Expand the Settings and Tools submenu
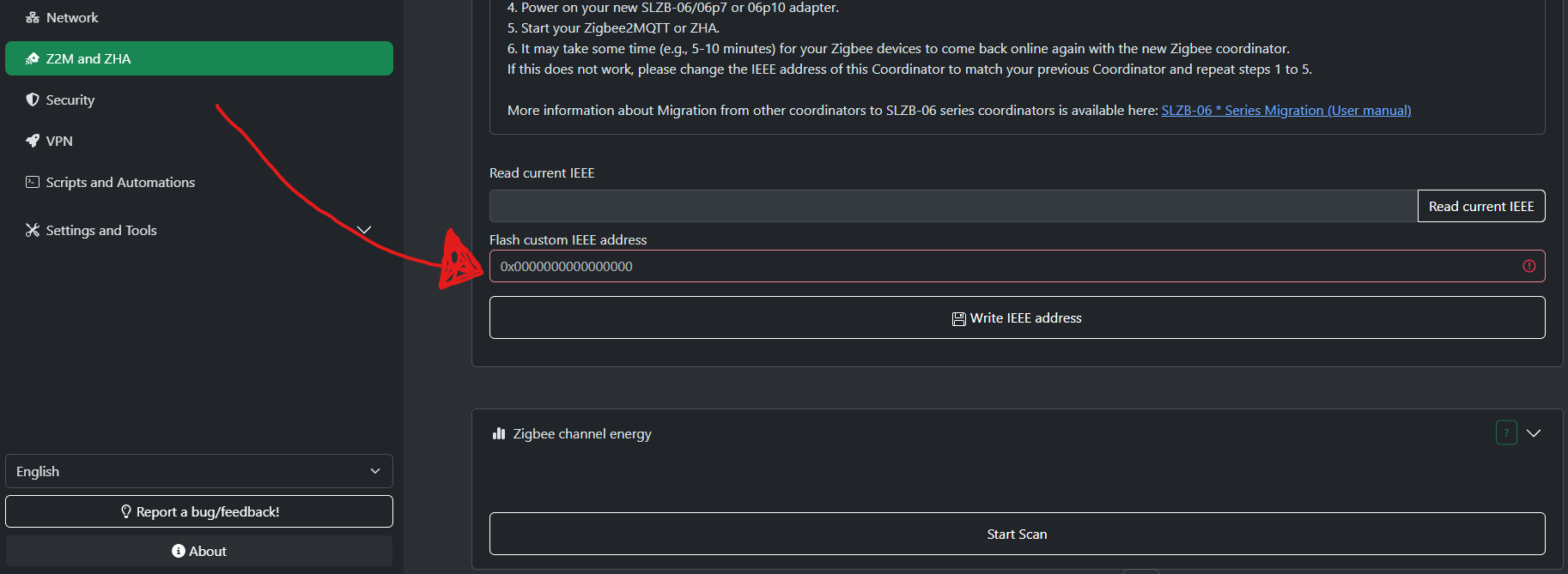The height and width of the screenshot is (574, 1568). pos(364,230)
